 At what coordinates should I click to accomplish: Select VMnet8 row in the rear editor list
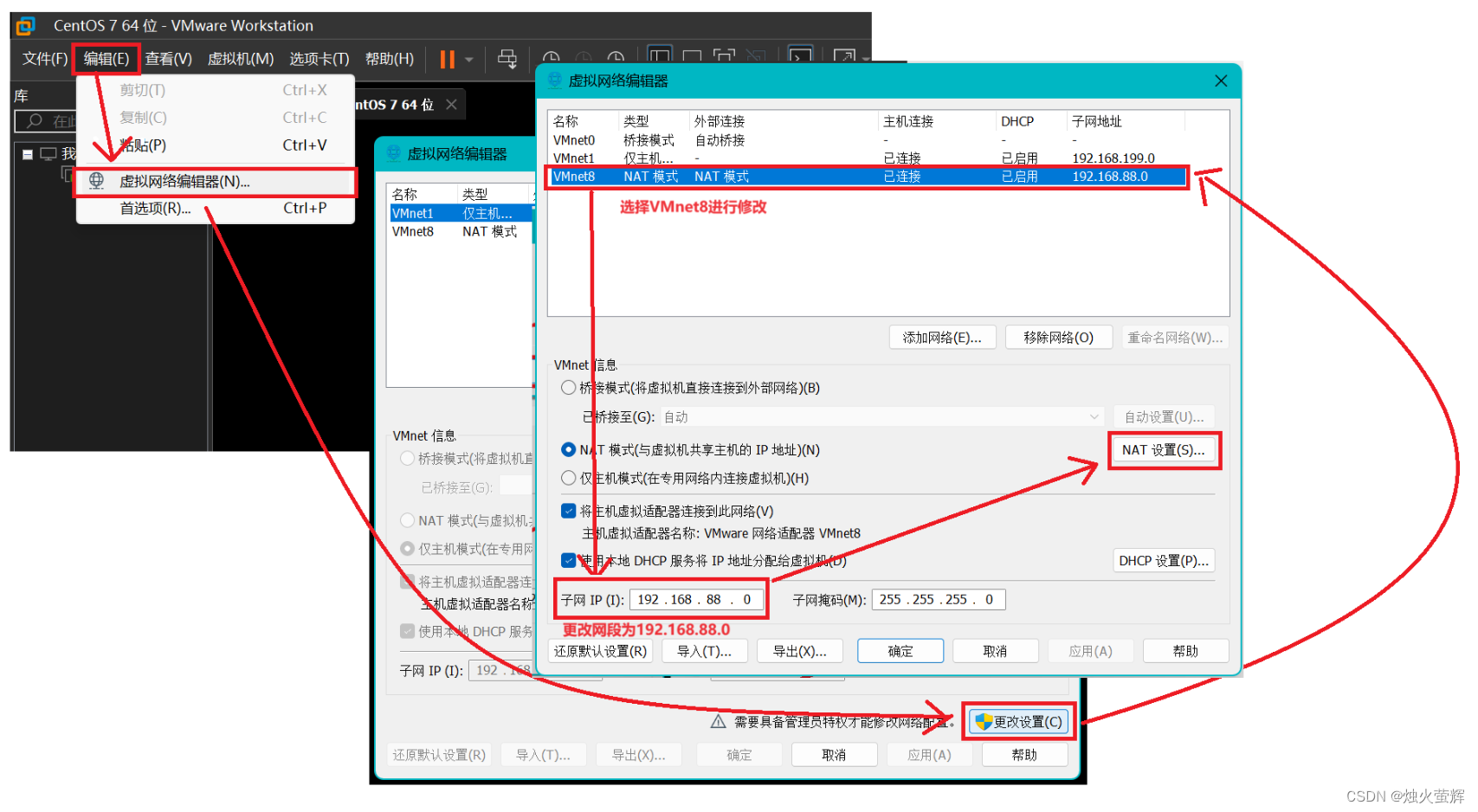(460, 231)
